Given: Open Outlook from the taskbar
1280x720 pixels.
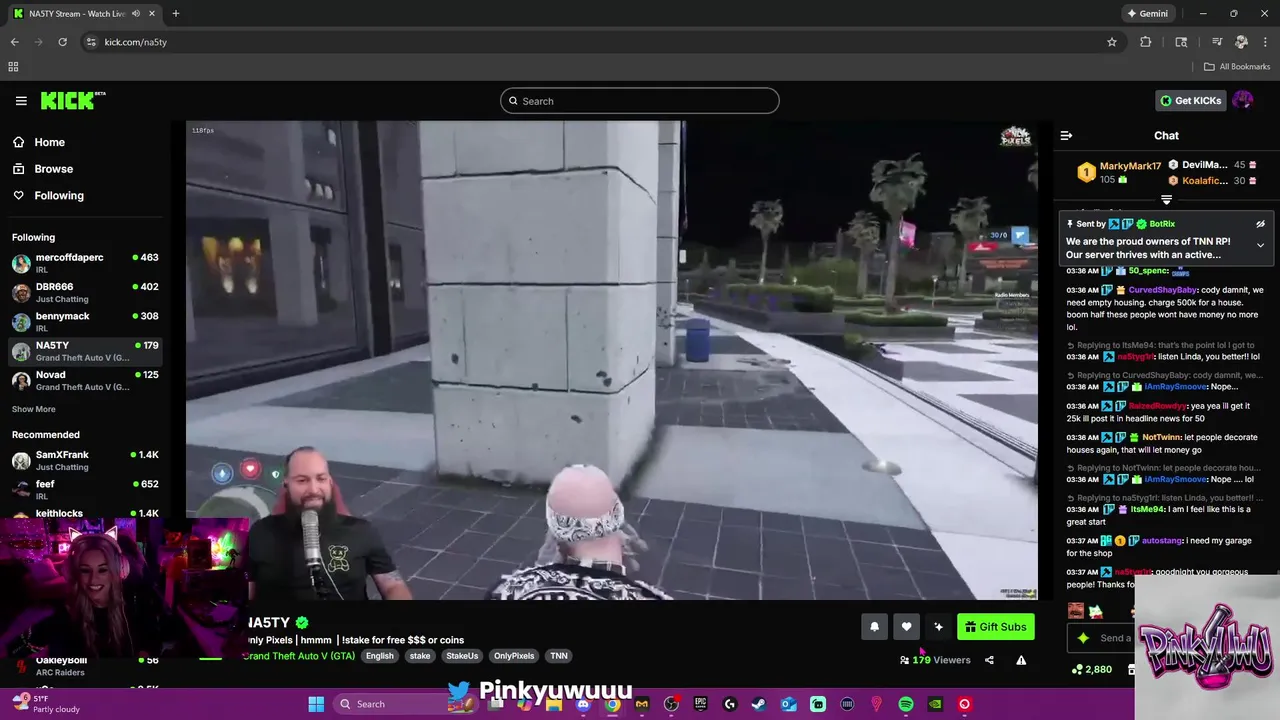Looking at the screenshot, I should coord(788,704).
